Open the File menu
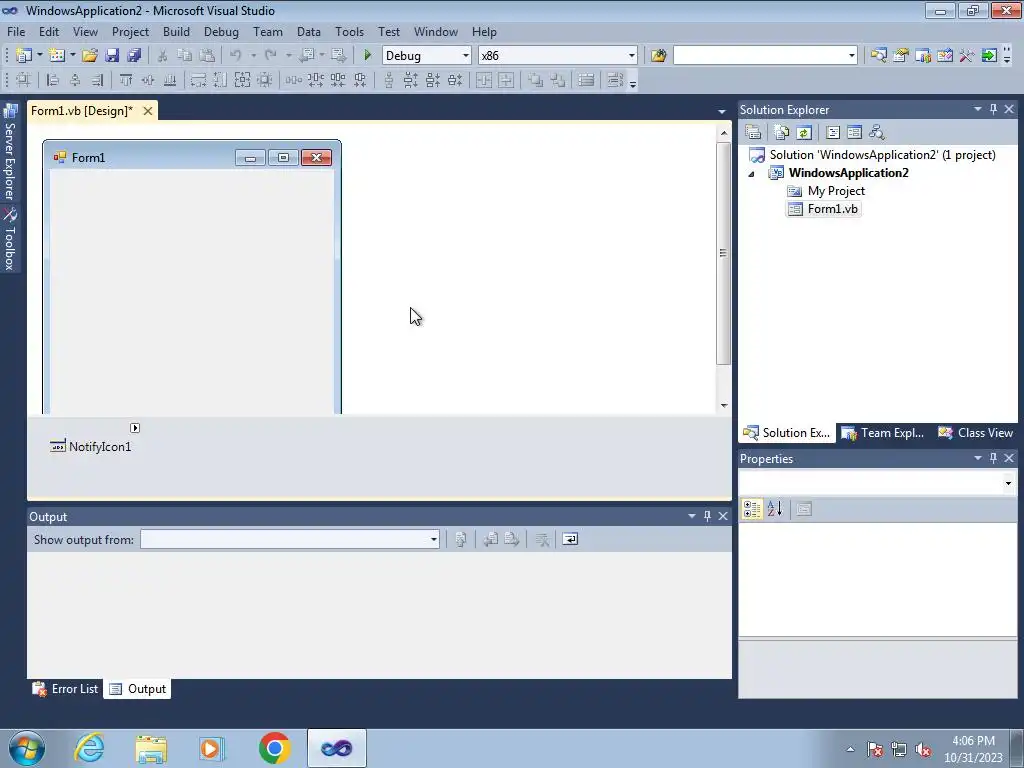This screenshot has width=1024, height=768. tap(16, 31)
